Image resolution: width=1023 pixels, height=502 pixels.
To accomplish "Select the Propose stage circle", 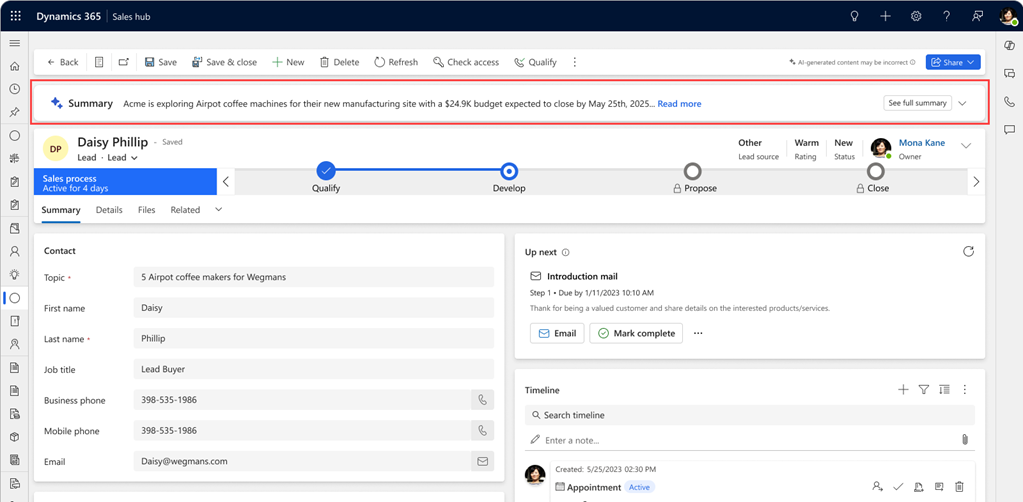I will 692,171.
